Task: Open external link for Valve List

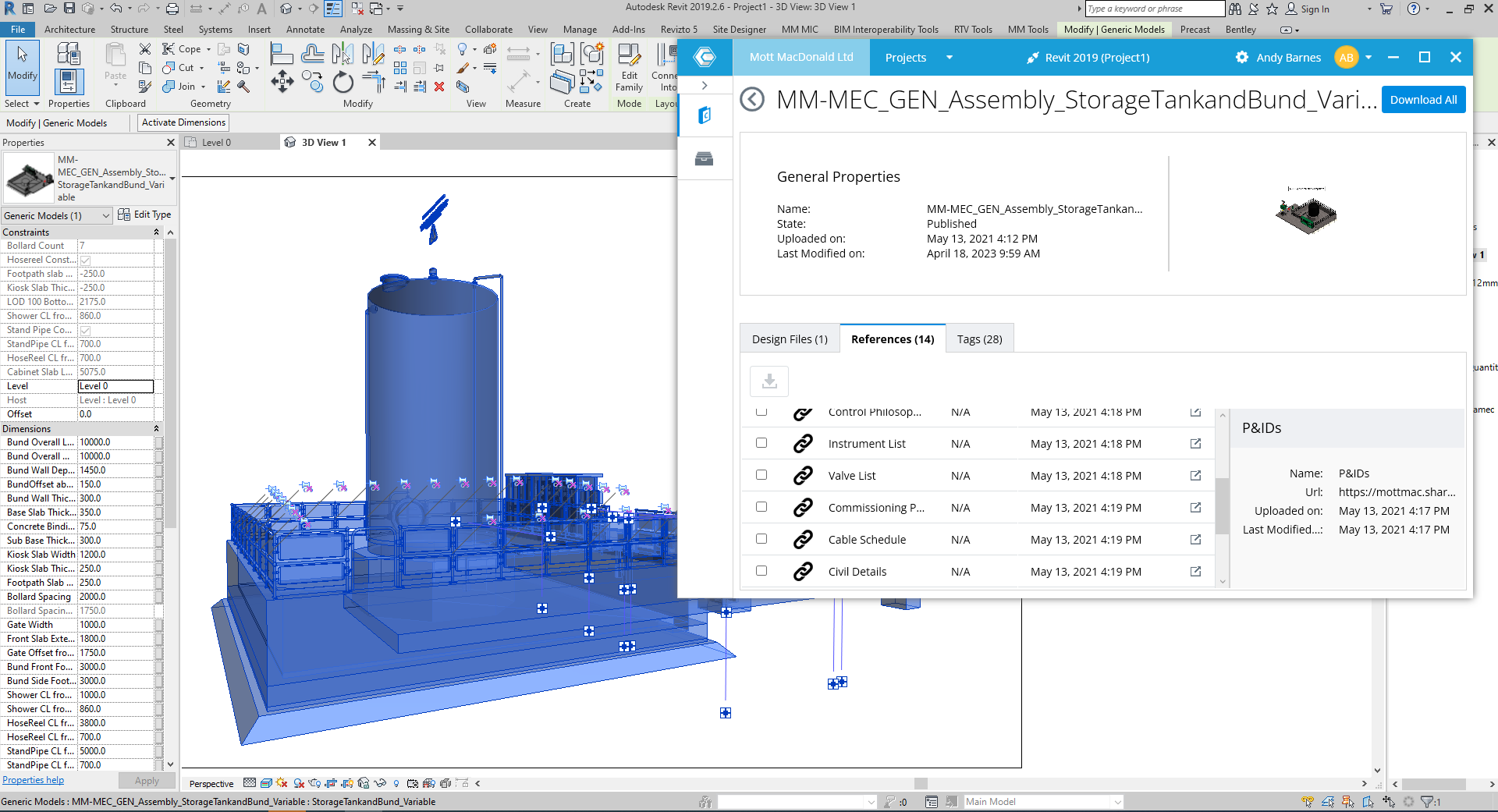Action: point(1195,475)
